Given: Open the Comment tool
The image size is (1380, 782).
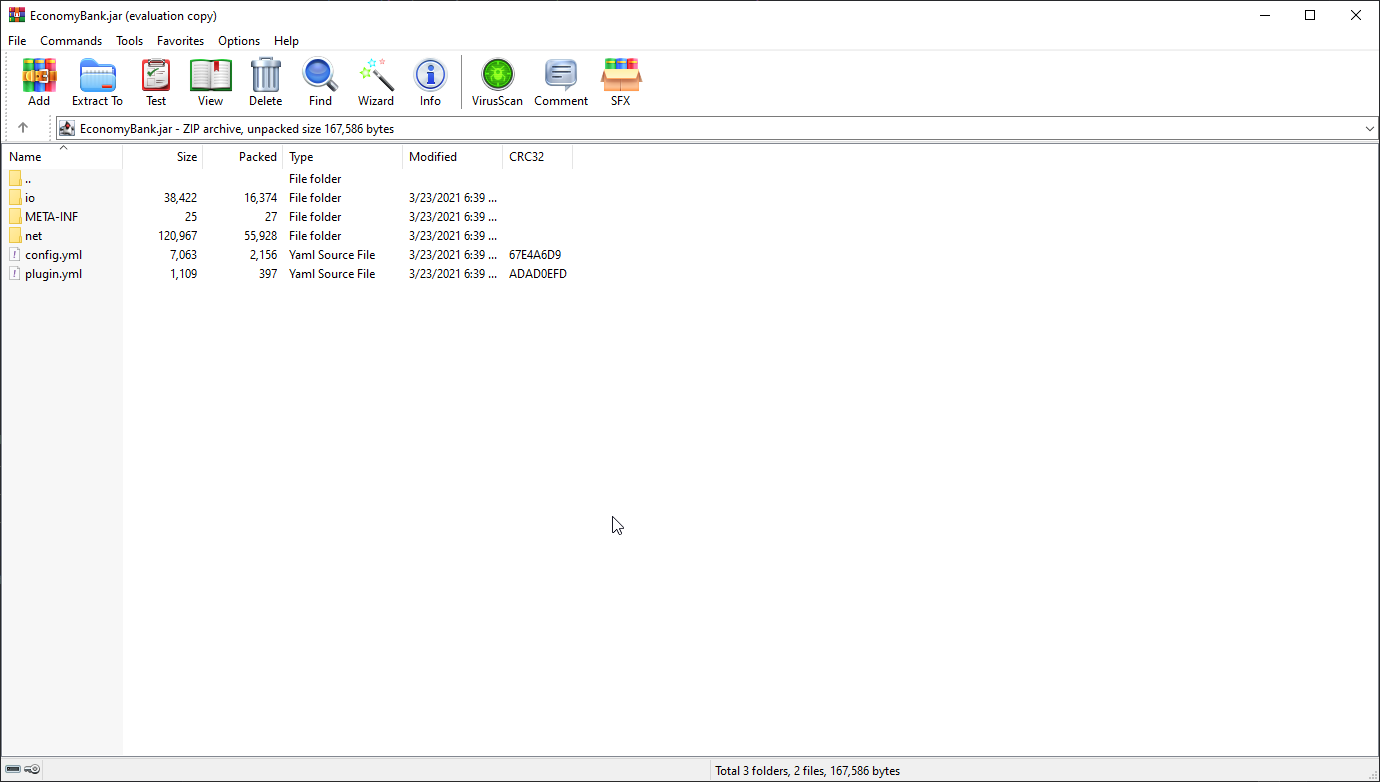Looking at the screenshot, I should click(561, 82).
